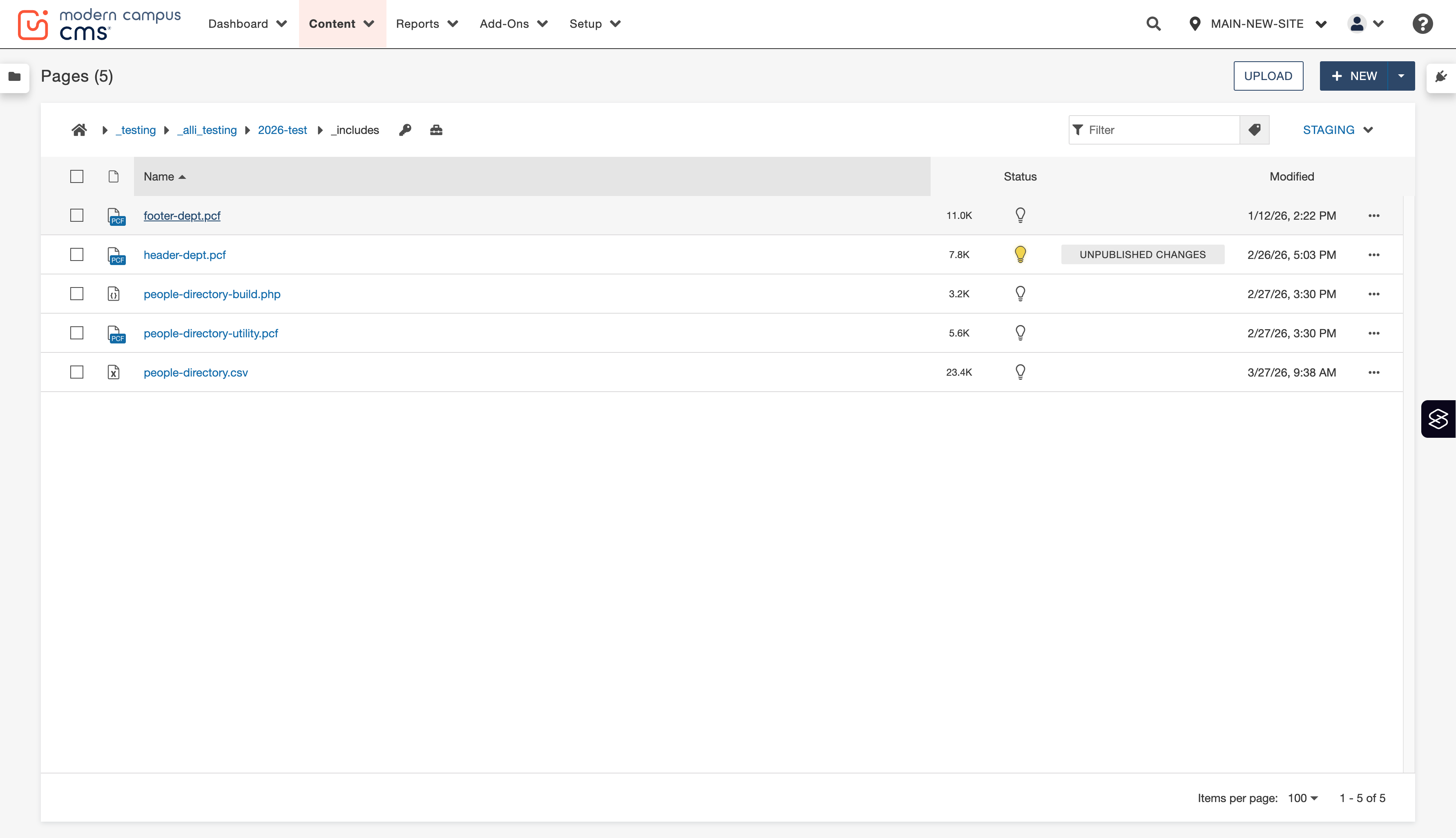The image size is (1456, 838).
Task: Go to the home breadcrumb icon
Action: pos(79,130)
